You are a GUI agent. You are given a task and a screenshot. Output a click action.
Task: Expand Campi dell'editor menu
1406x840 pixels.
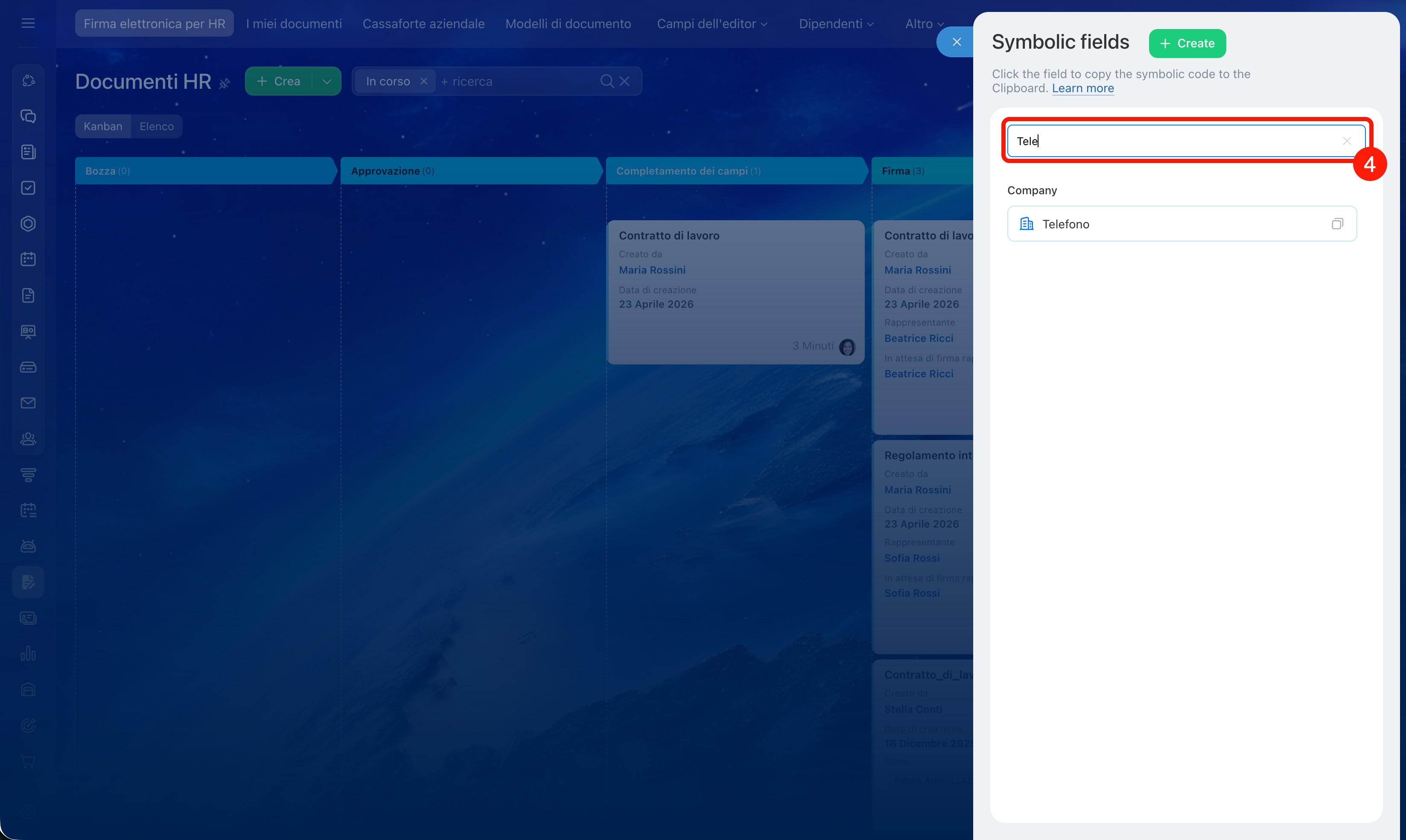pyautogui.click(x=712, y=24)
